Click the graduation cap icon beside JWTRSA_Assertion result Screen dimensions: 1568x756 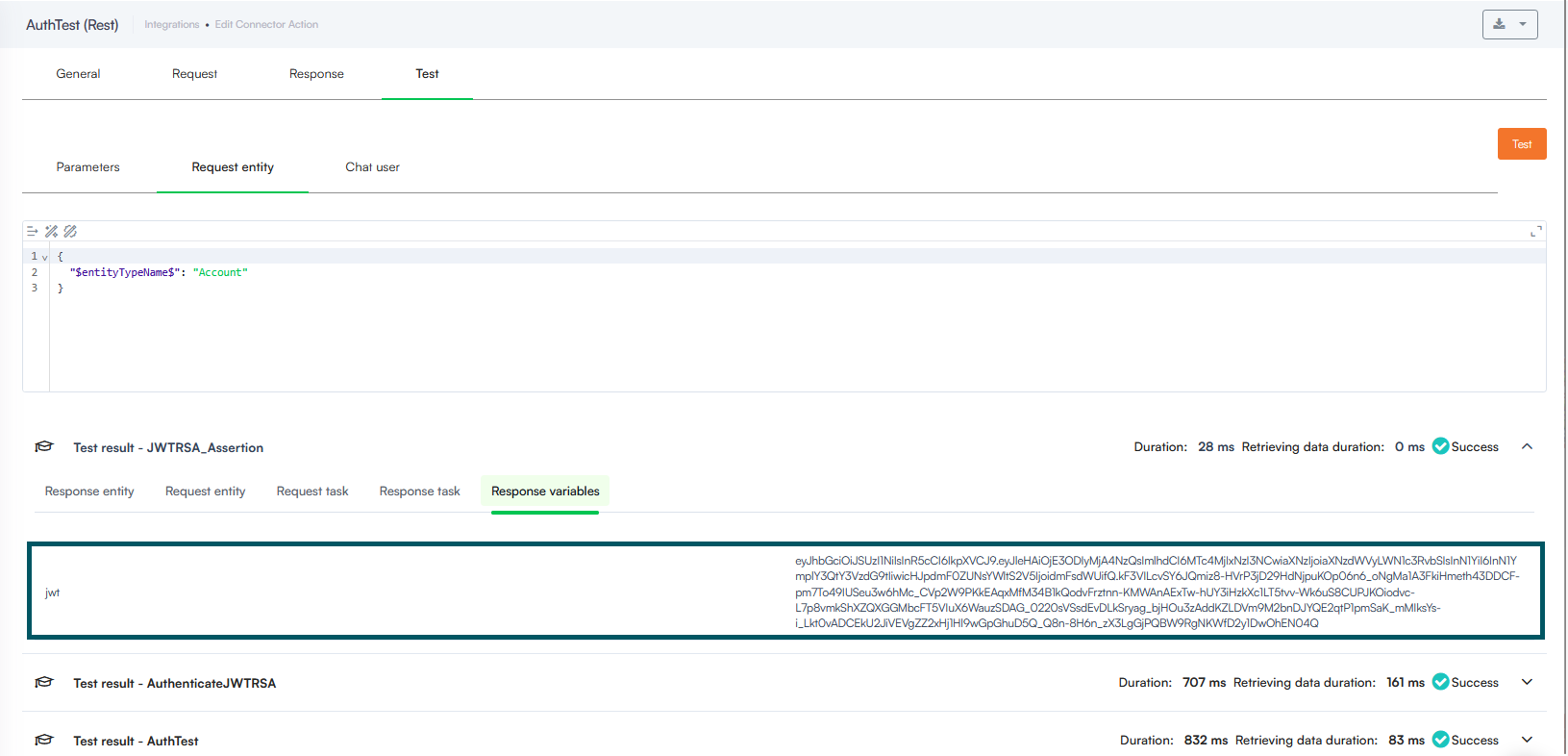[x=44, y=447]
